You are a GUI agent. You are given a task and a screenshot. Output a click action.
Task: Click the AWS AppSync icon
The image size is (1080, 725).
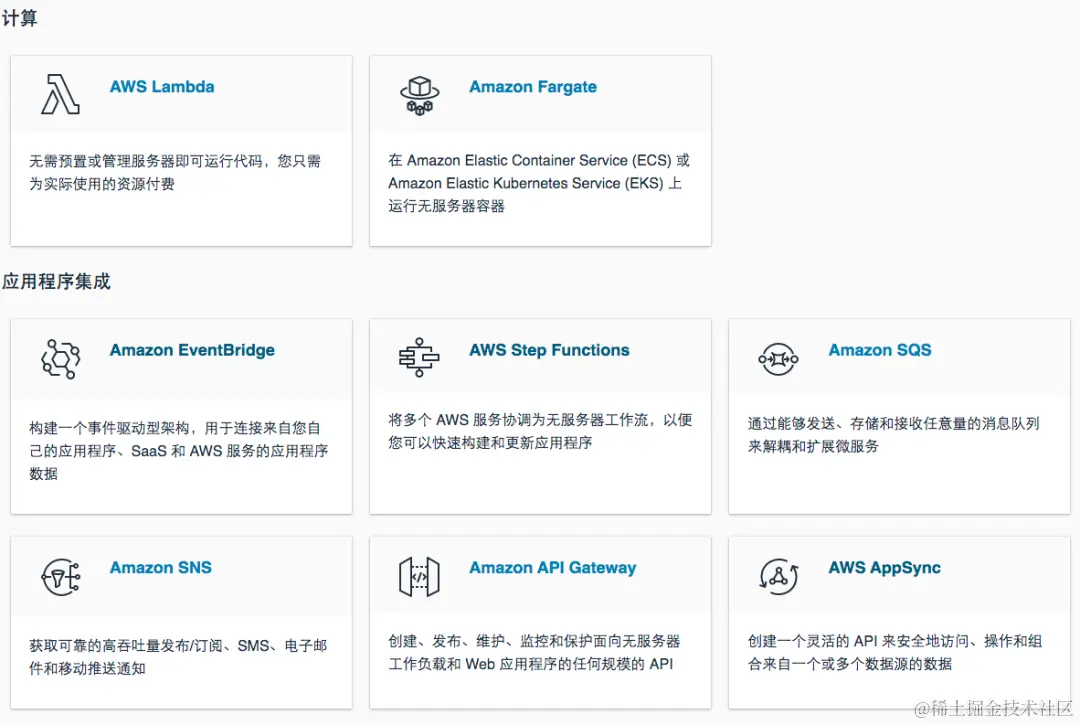(778, 576)
